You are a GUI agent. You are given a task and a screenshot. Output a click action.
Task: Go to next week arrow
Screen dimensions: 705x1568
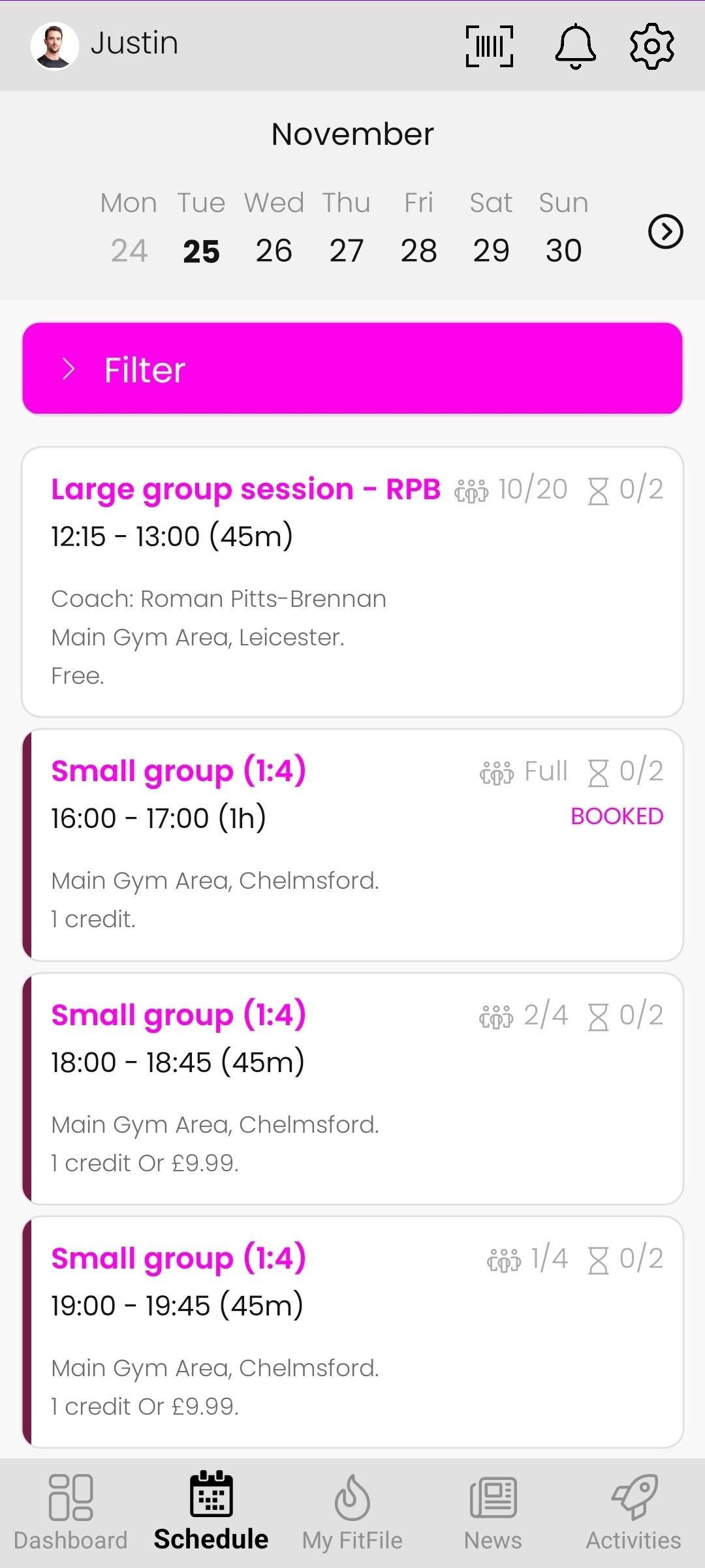(x=665, y=232)
